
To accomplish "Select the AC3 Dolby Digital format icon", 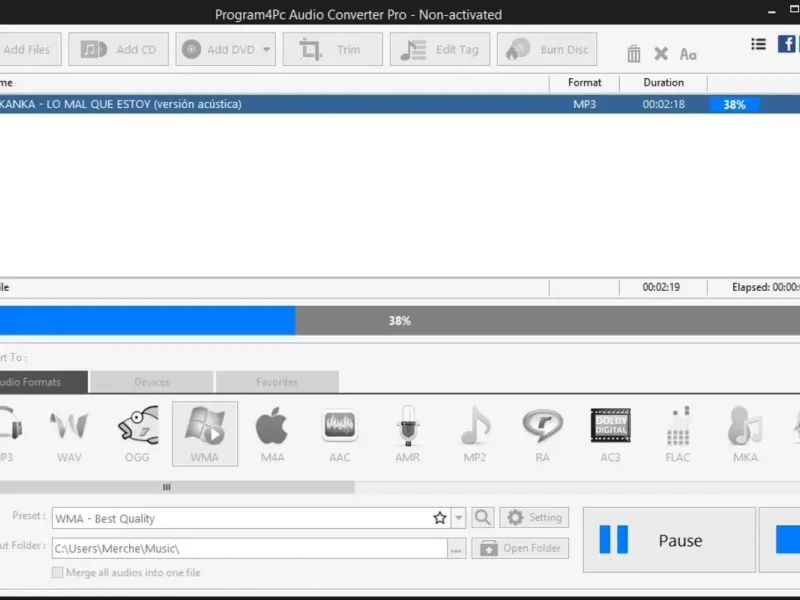I will 610,434.
